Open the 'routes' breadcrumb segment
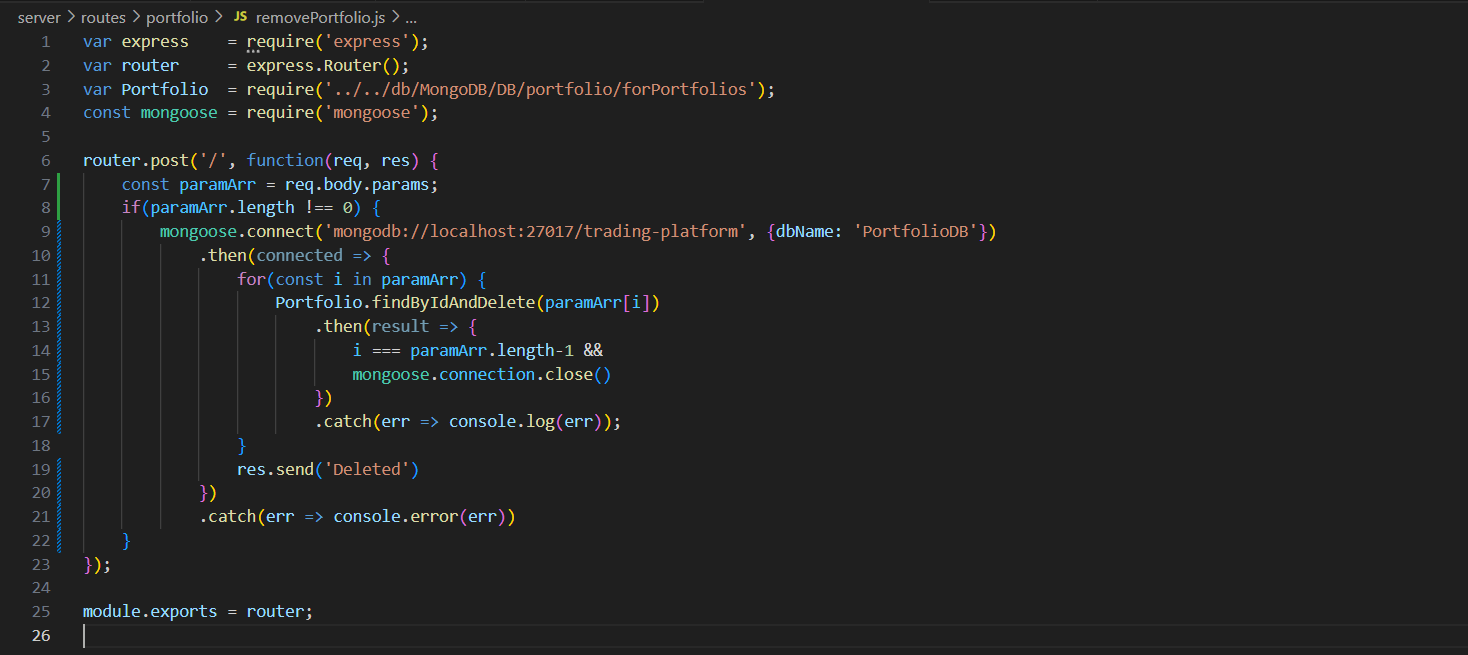Screen dimensions: 1468x655 point(104,18)
